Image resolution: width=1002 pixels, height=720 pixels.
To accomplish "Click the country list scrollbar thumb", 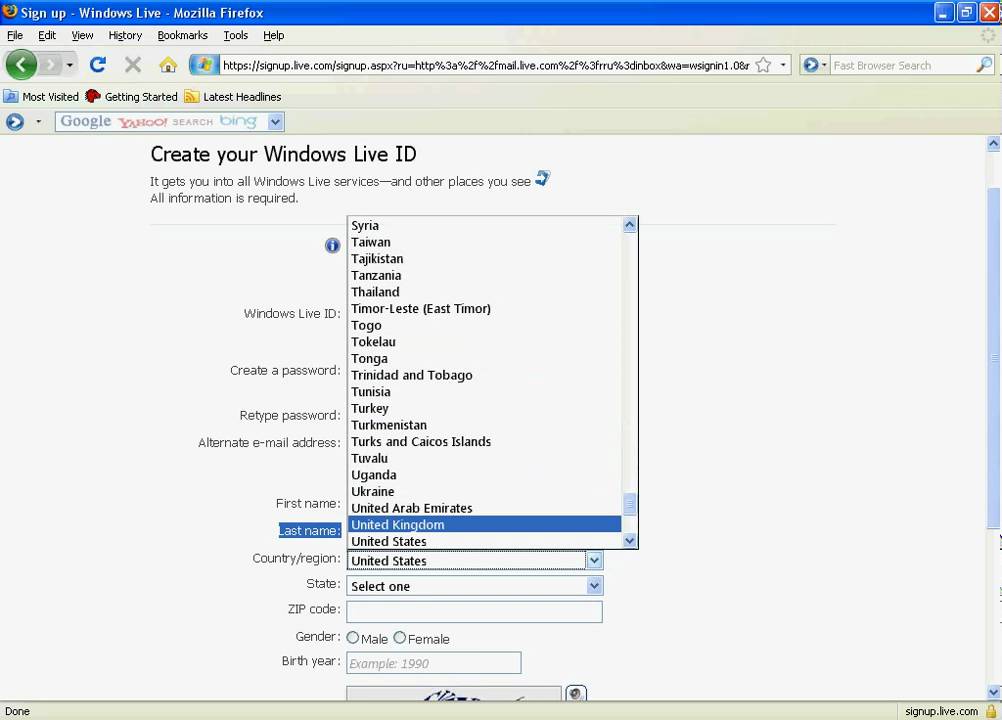I will 629,504.
